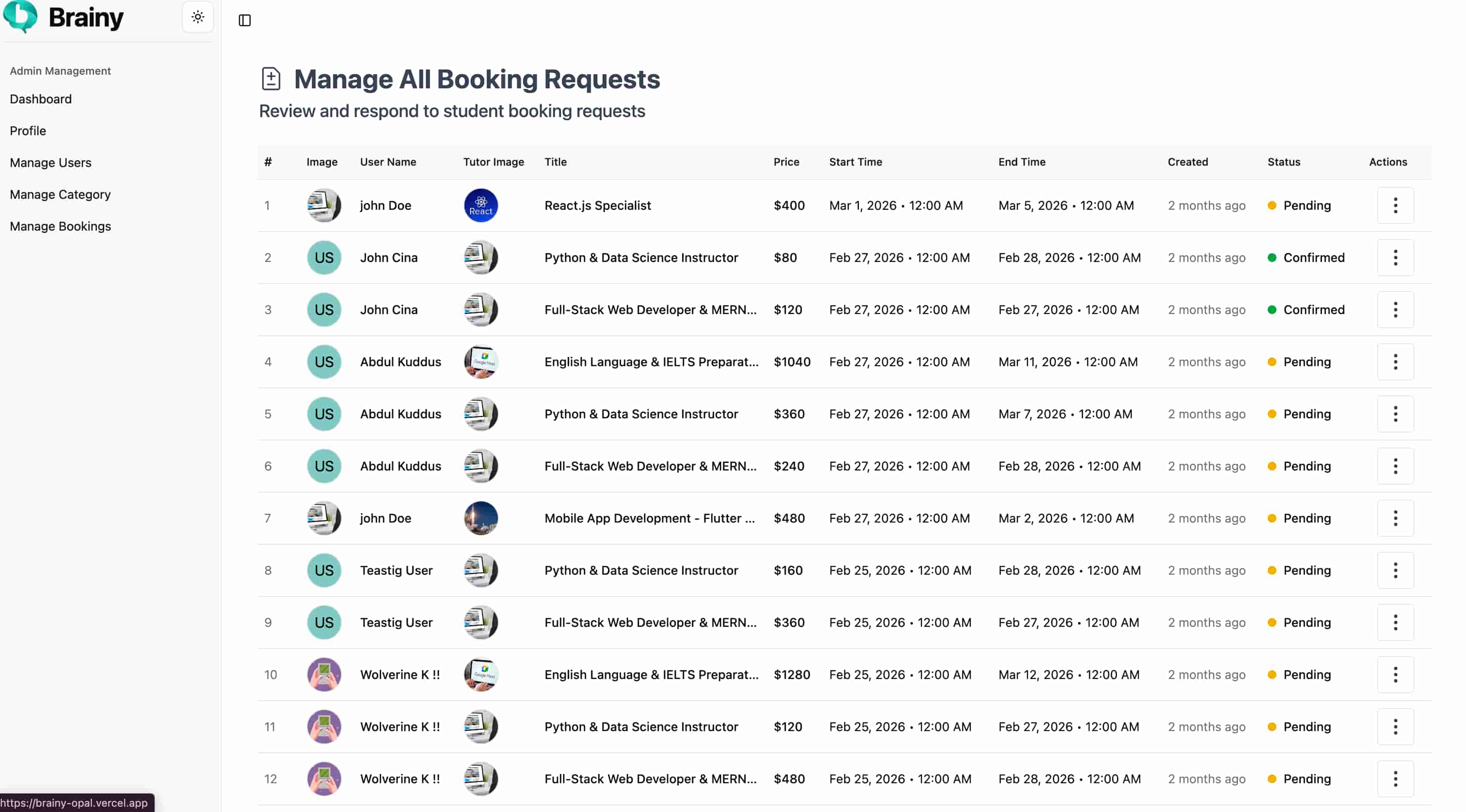Open Manage Users in sidebar
Screen dimensions: 1466x812
click(x=51, y=163)
